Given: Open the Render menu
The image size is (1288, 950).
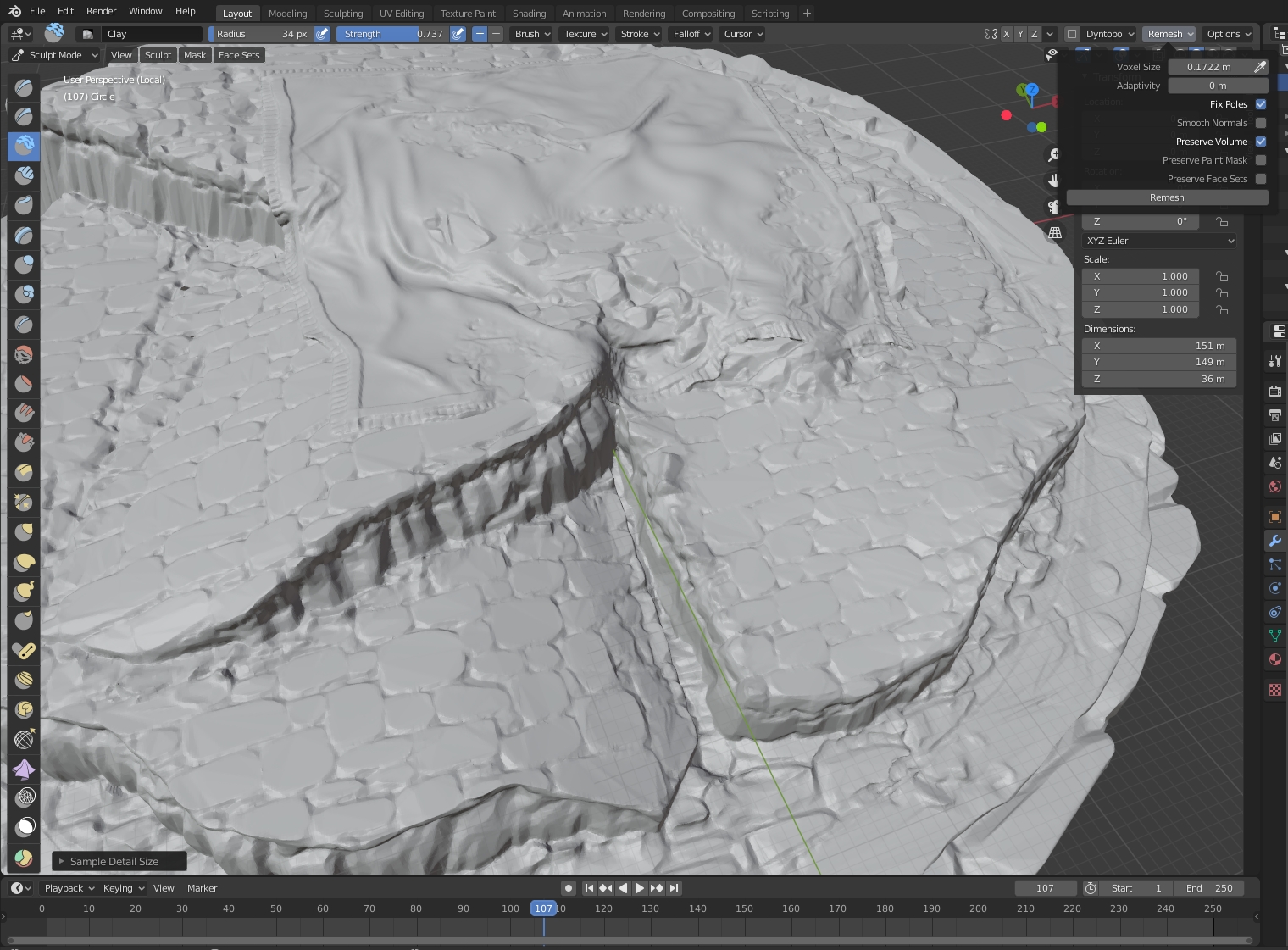Looking at the screenshot, I should [101, 11].
